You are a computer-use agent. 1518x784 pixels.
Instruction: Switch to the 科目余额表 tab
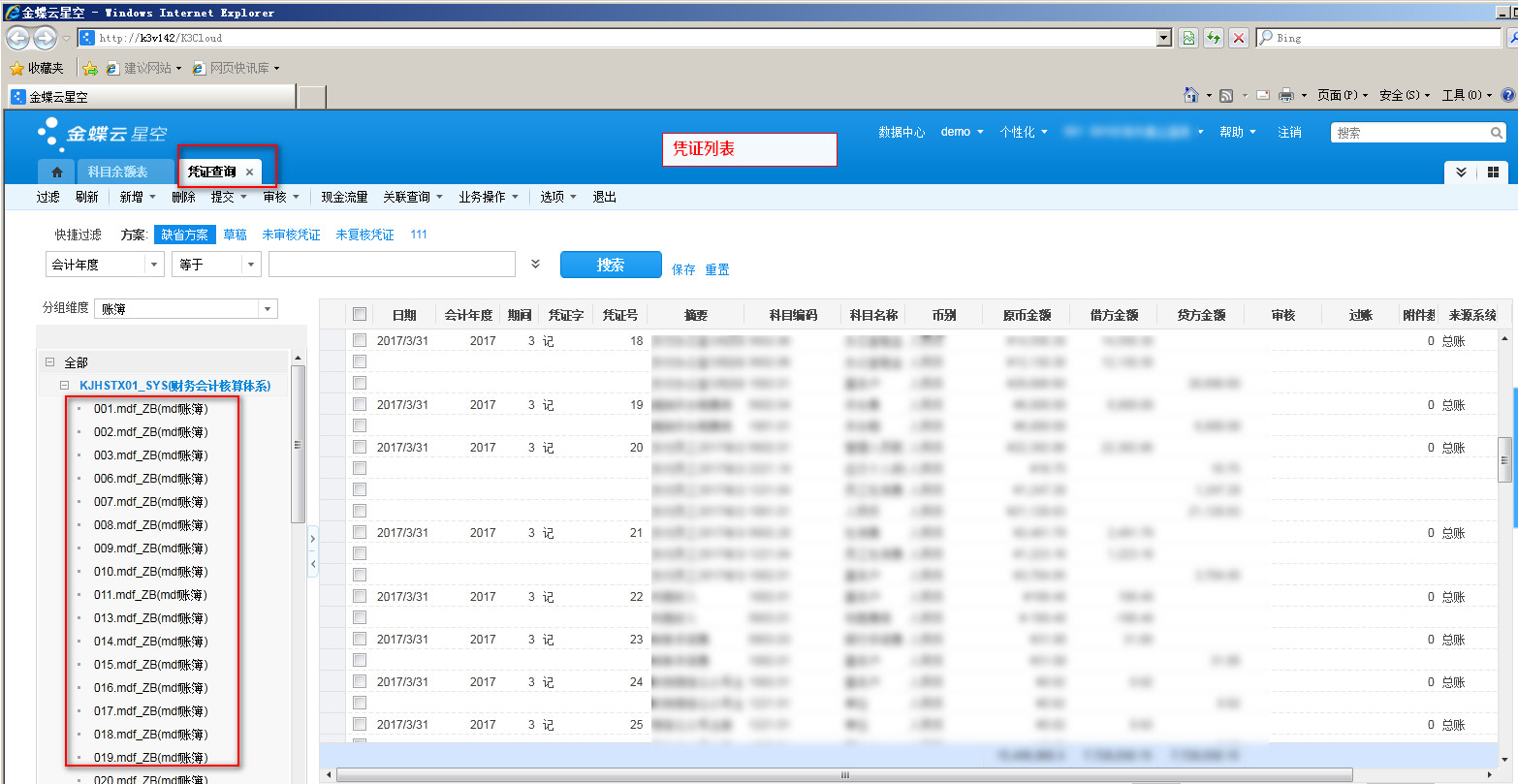(x=117, y=172)
